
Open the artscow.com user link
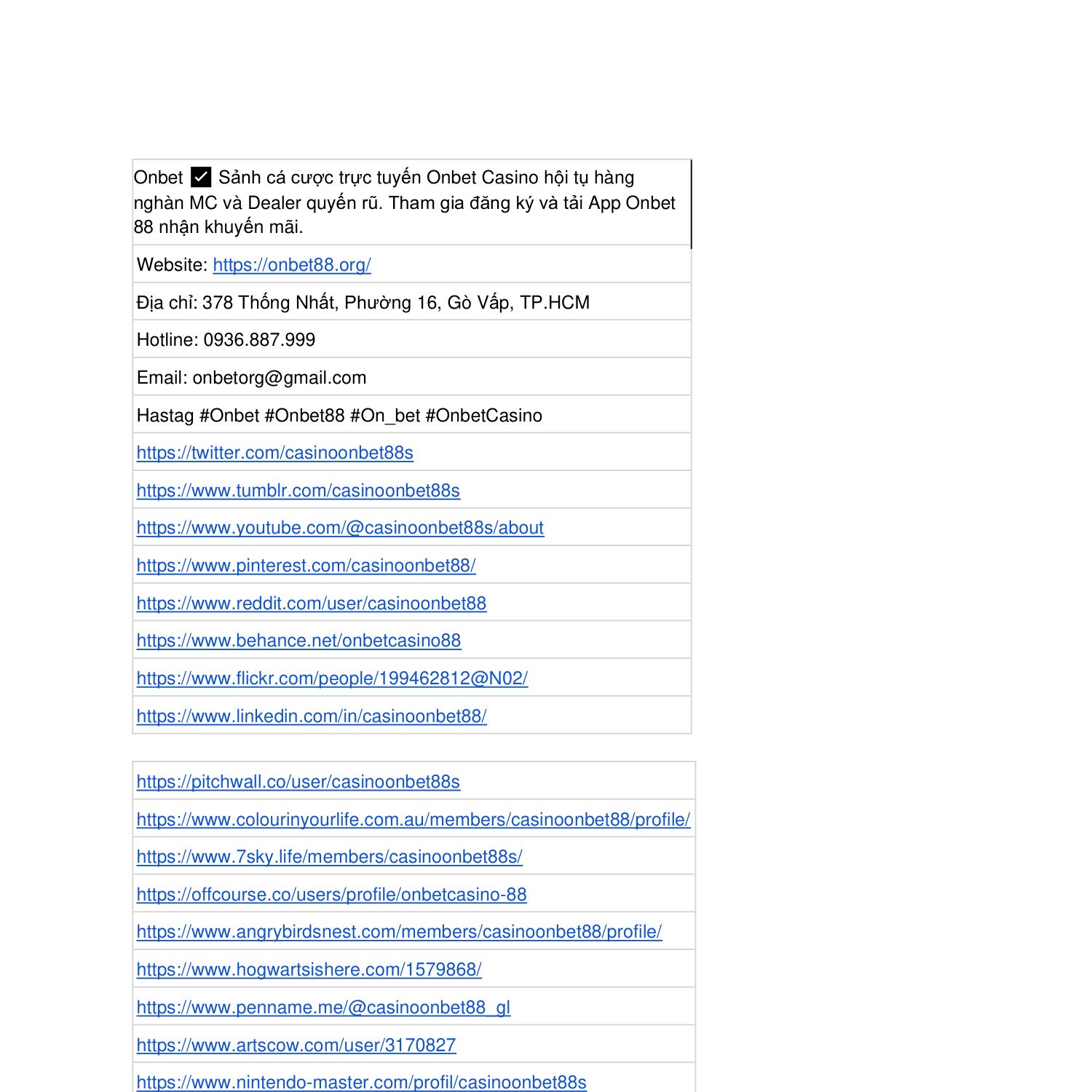296,1045
